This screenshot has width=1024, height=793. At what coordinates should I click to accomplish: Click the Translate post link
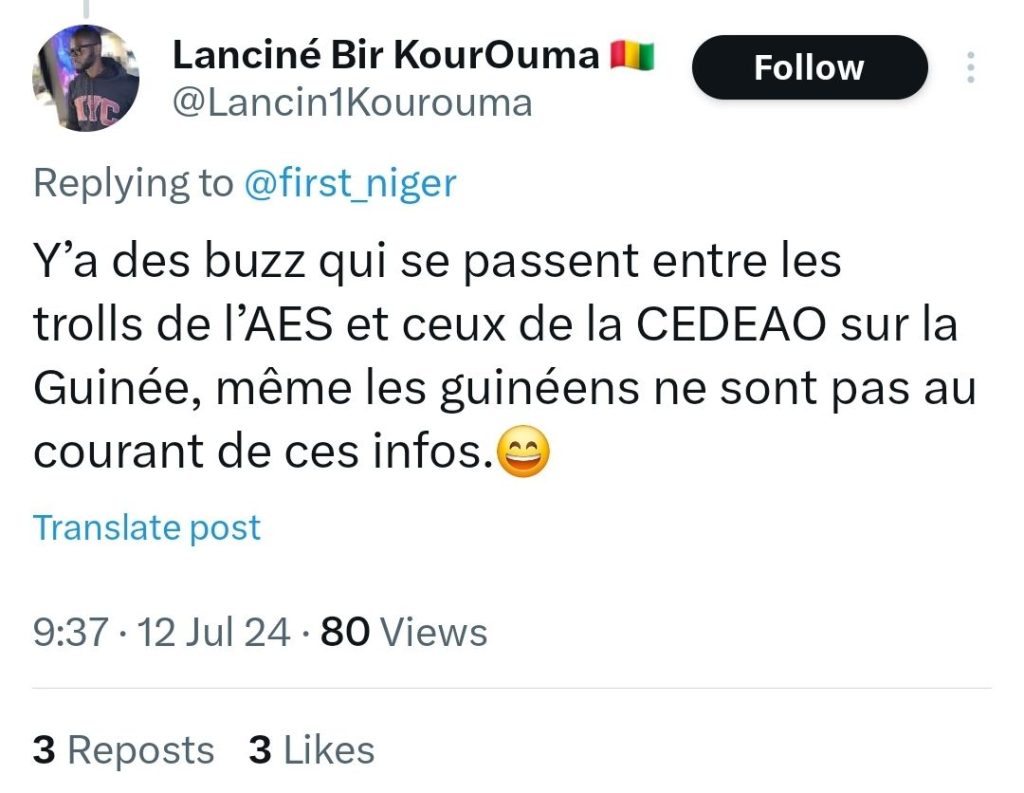pos(146,527)
